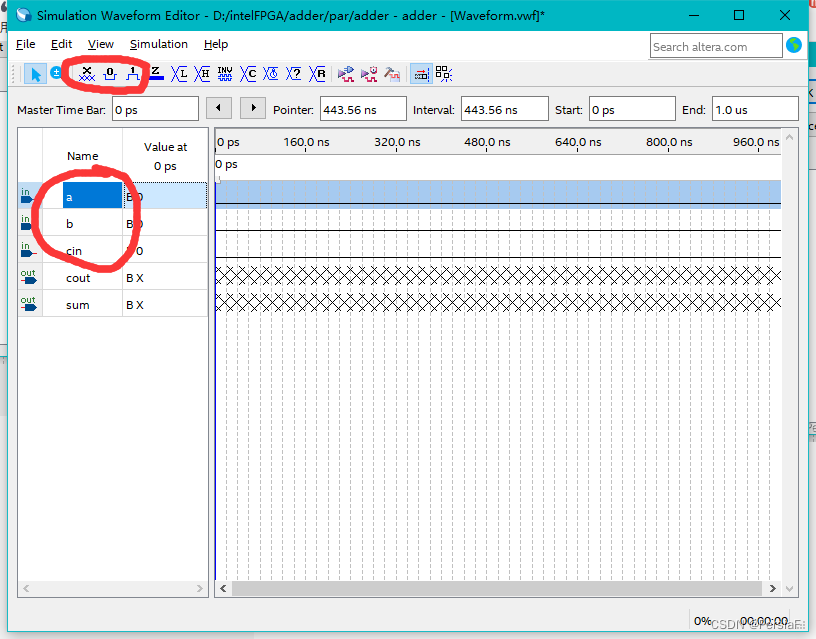
Task: Click the Start time field
Action: click(632, 109)
